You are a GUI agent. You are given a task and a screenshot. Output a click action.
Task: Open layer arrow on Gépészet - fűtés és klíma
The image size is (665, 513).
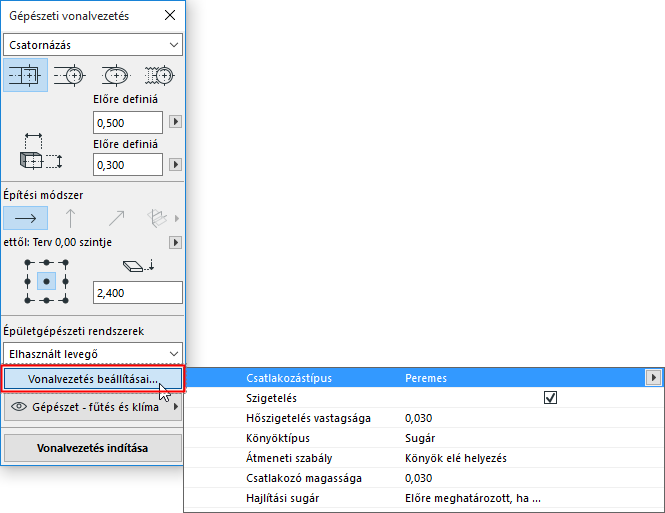click(x=175, y=407)
